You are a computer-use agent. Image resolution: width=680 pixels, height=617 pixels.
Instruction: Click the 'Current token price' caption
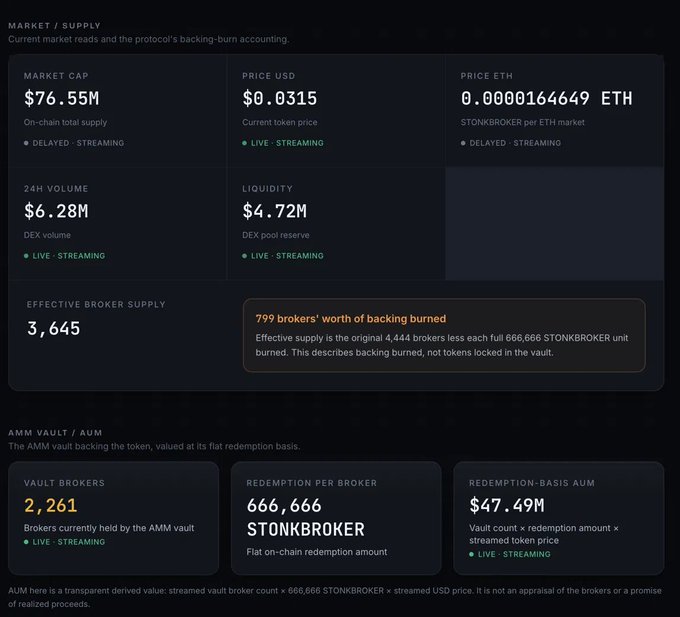[280, 122]
